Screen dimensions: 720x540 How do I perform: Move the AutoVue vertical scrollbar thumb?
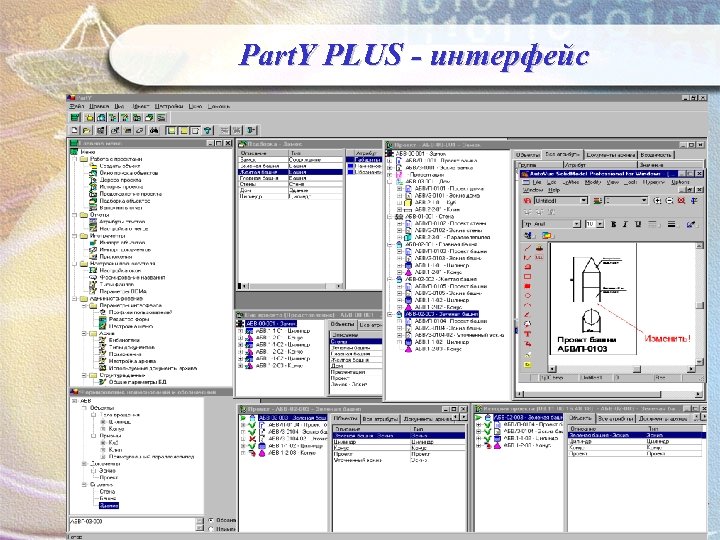pos(699,305)
